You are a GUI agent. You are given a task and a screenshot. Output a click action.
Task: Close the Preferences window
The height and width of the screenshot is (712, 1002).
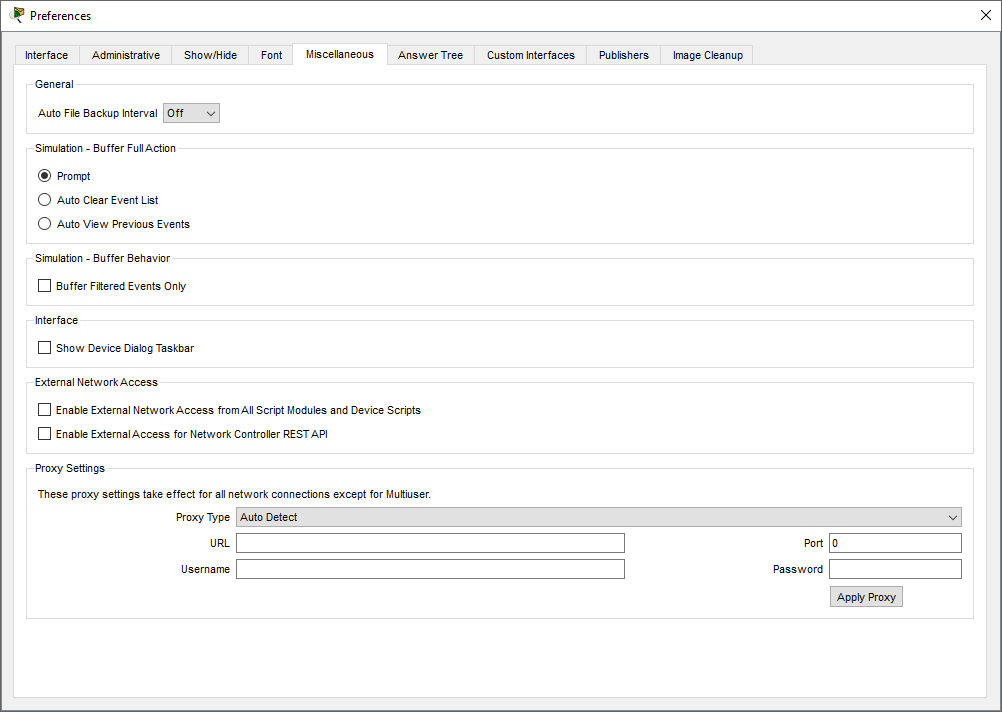985,15
